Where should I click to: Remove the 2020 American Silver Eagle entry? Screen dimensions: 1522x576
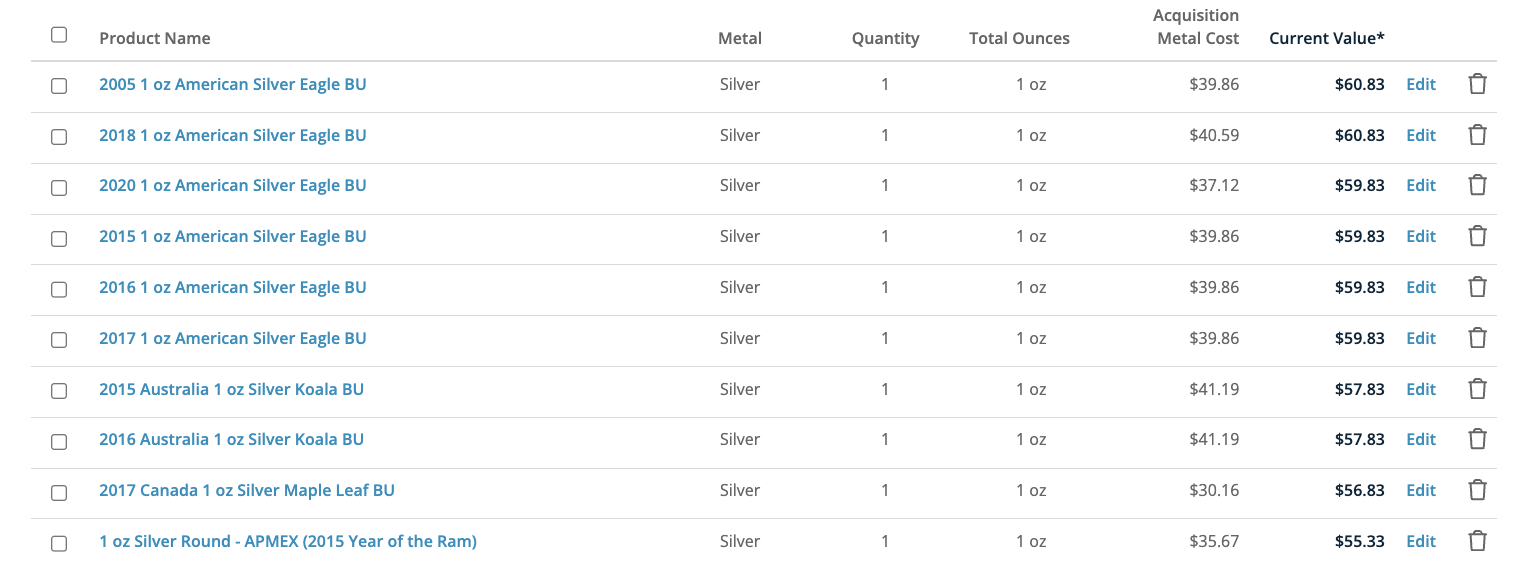coord(1477,185)
